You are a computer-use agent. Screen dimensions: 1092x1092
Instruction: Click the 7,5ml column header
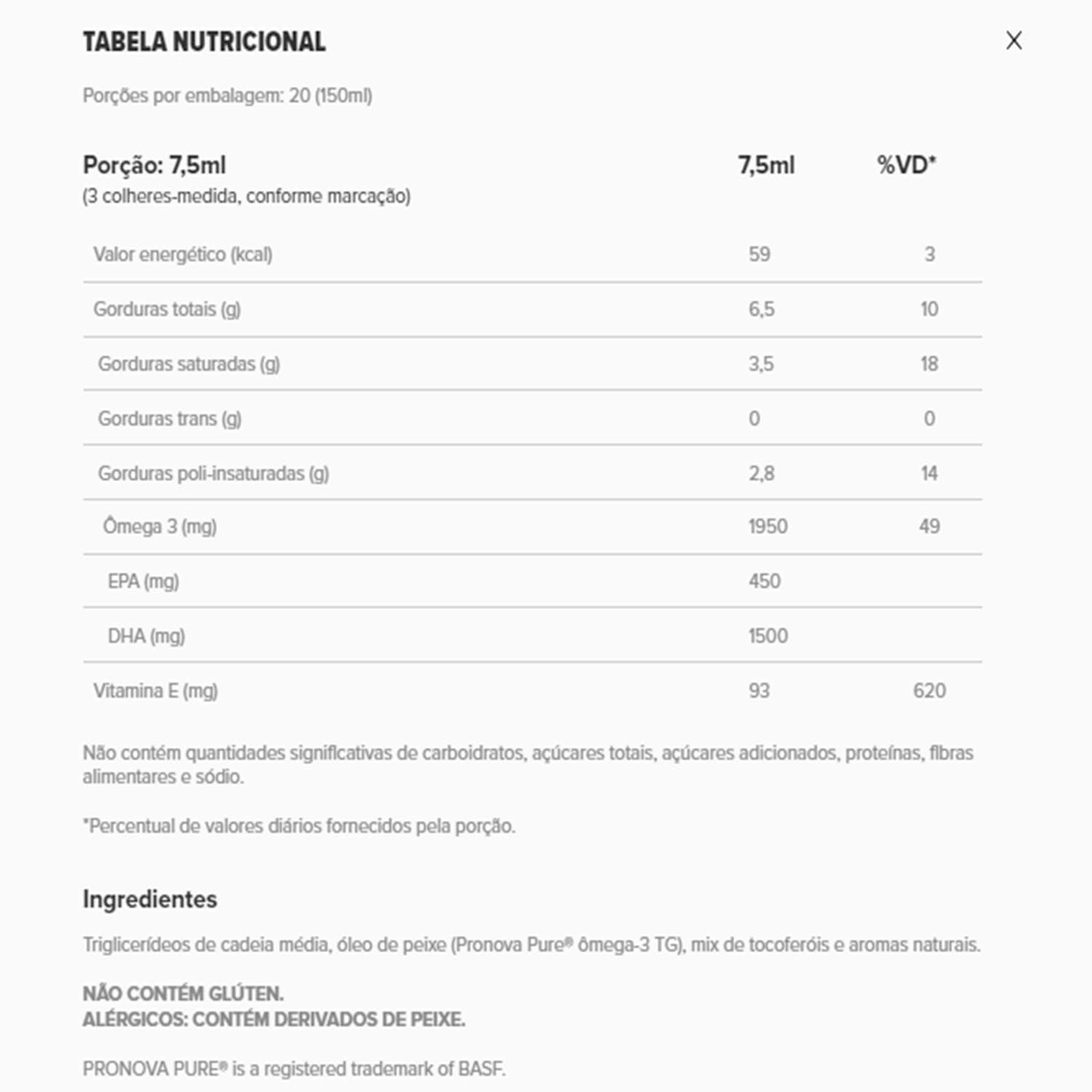click(763, 165)
